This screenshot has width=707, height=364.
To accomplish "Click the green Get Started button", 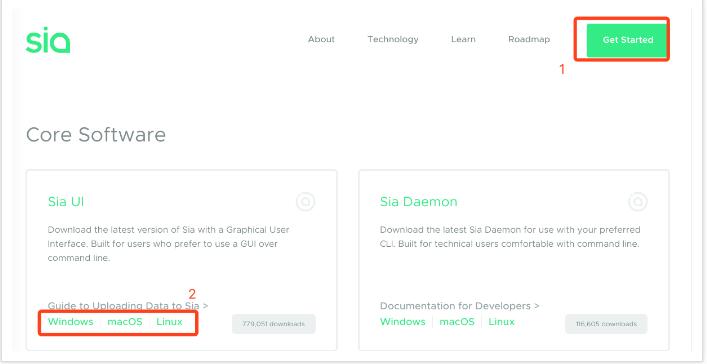I will [x=627, y=40].
